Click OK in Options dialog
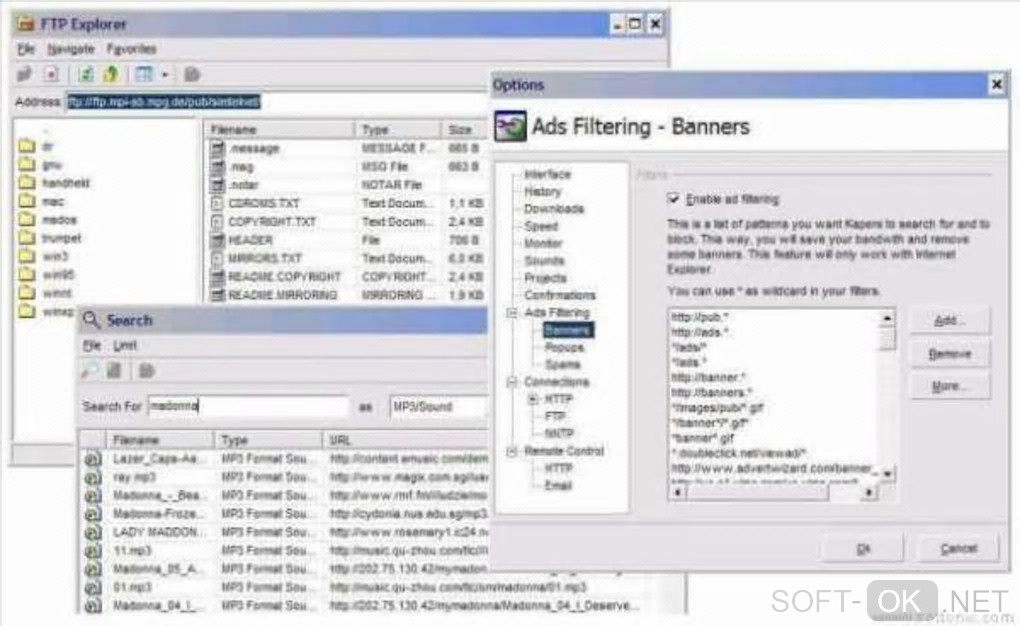This screenshot has width=1020, height=626. [x=863, y=549]
